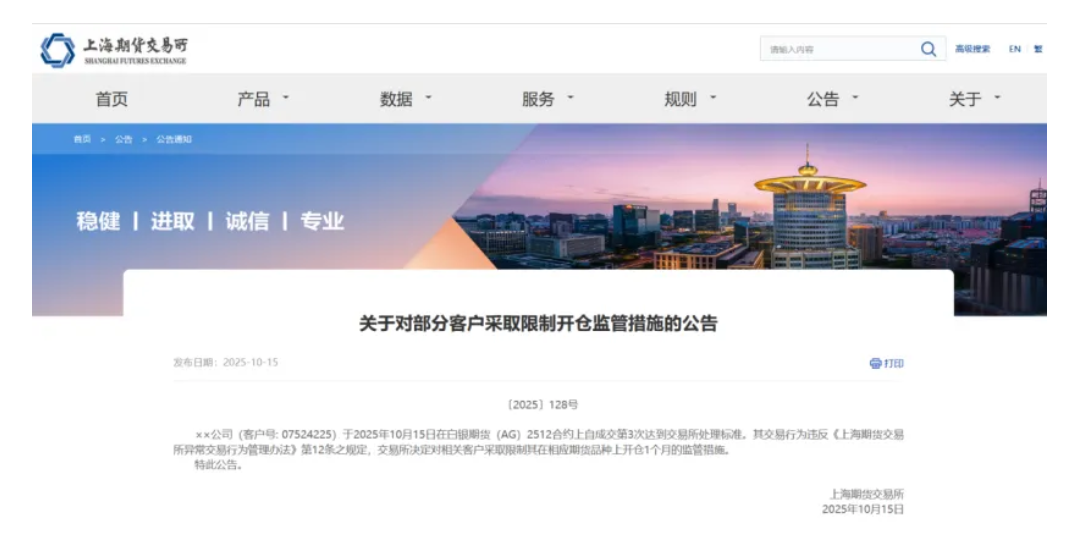
Task: Go to 公告 in breadcrumb
Action: click(x=123, y=139)
